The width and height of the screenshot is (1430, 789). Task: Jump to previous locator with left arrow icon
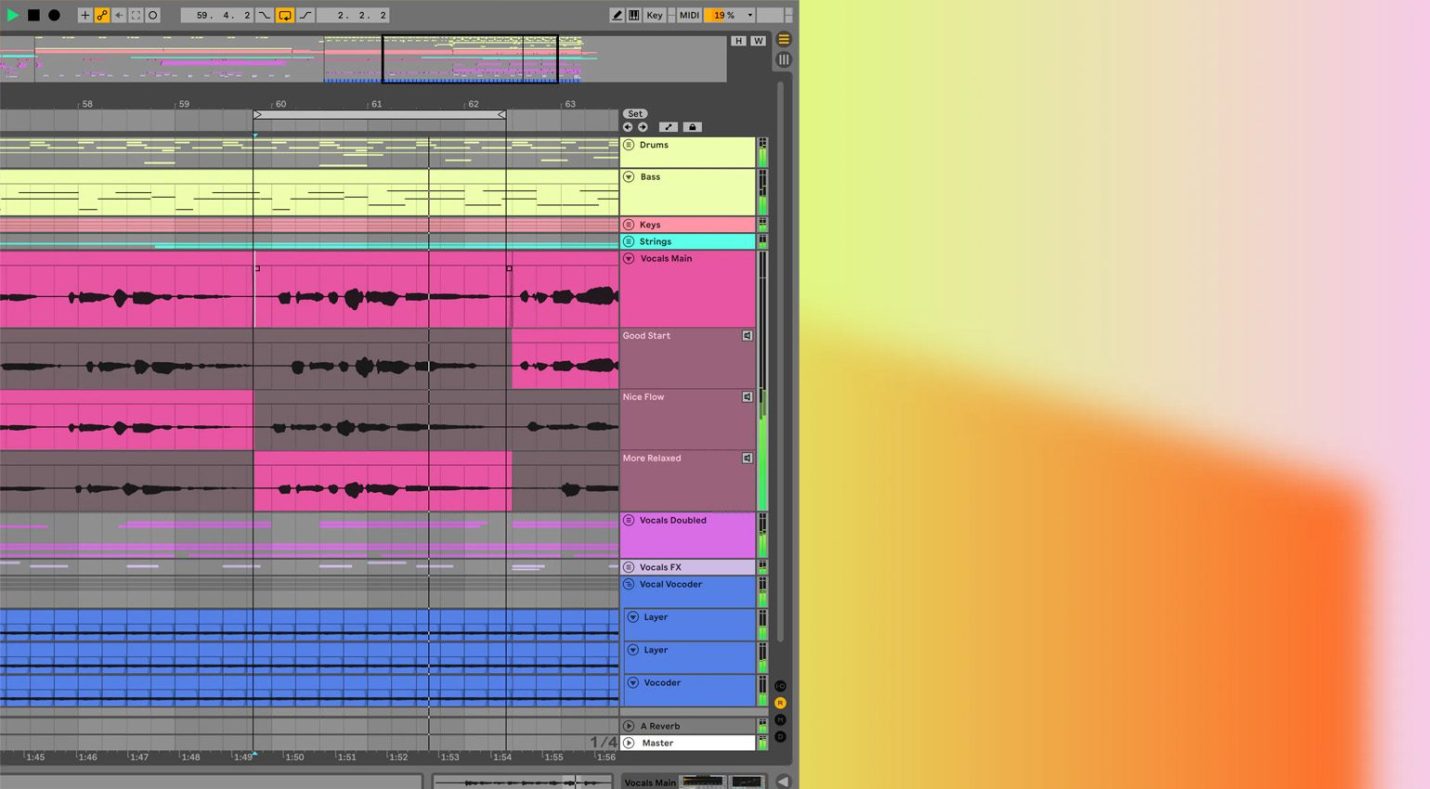(x=628, y=126)
